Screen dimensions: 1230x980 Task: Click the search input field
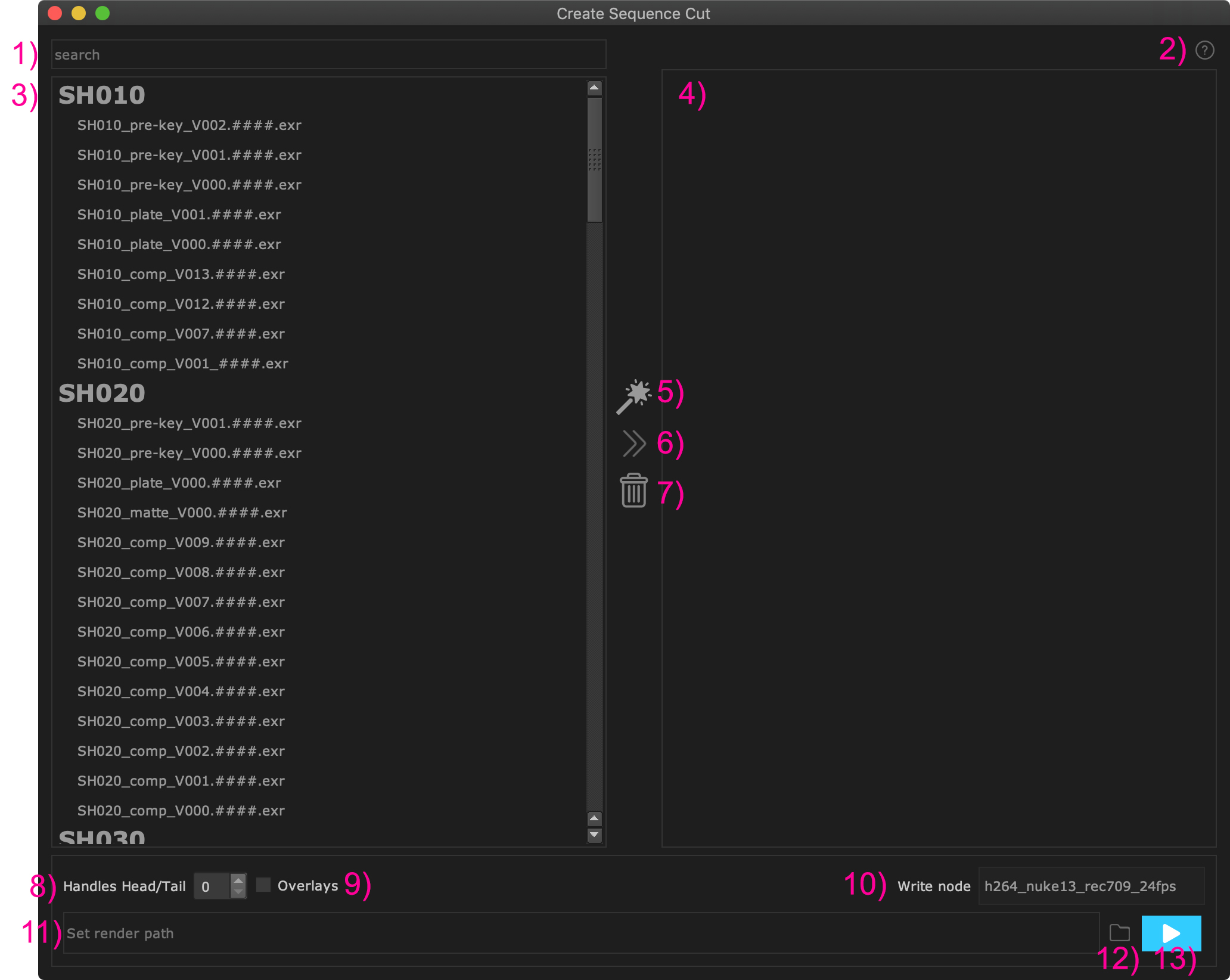click(x=328, y=55)
